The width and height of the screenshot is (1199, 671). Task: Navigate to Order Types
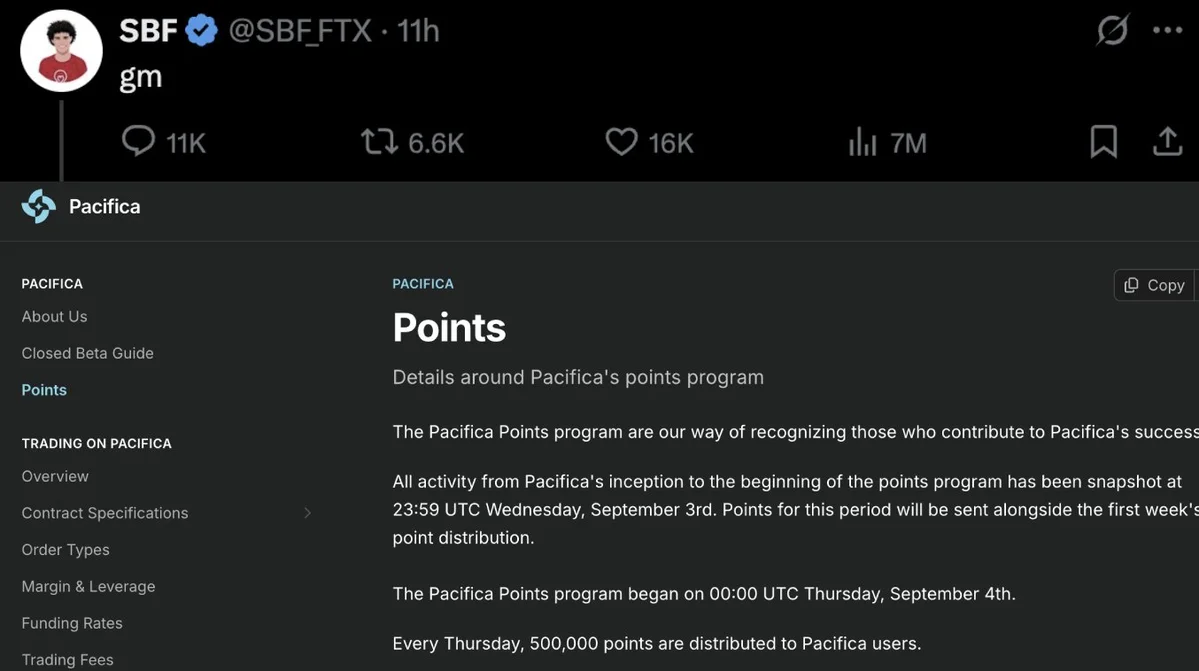pyautogui.click(x=65, y=550)
